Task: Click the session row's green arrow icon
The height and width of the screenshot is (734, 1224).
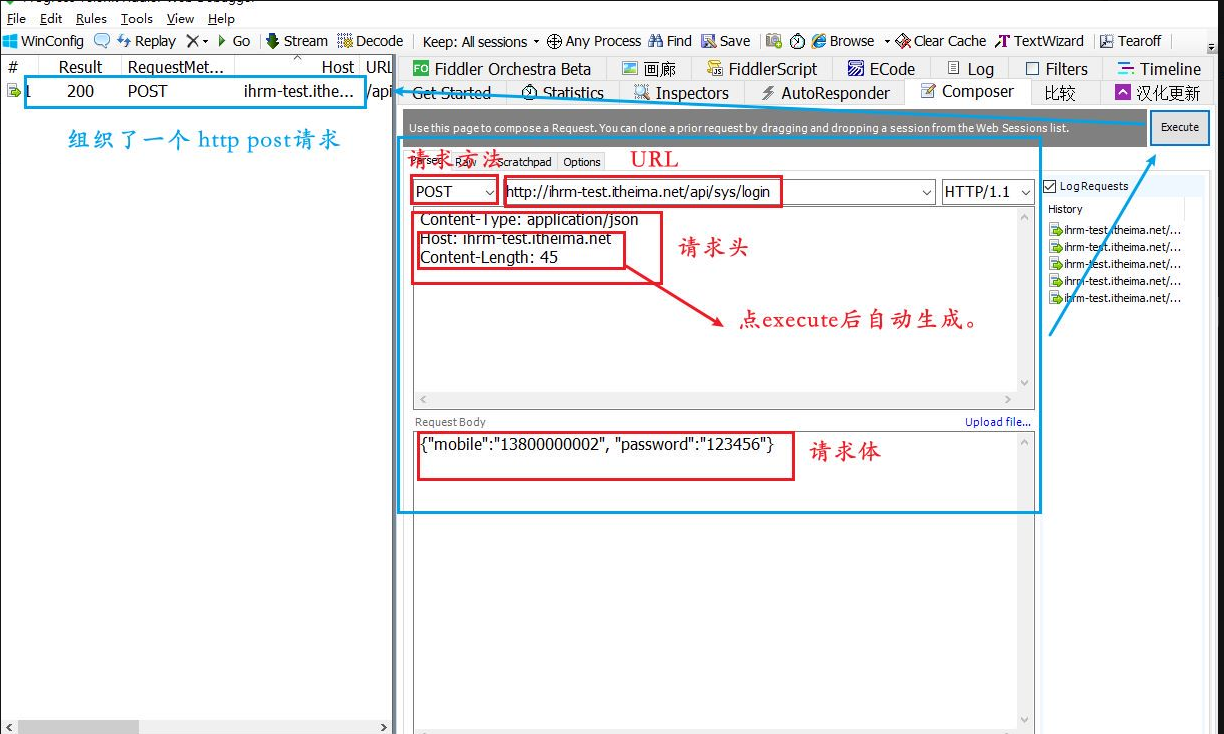Action: 14,91
